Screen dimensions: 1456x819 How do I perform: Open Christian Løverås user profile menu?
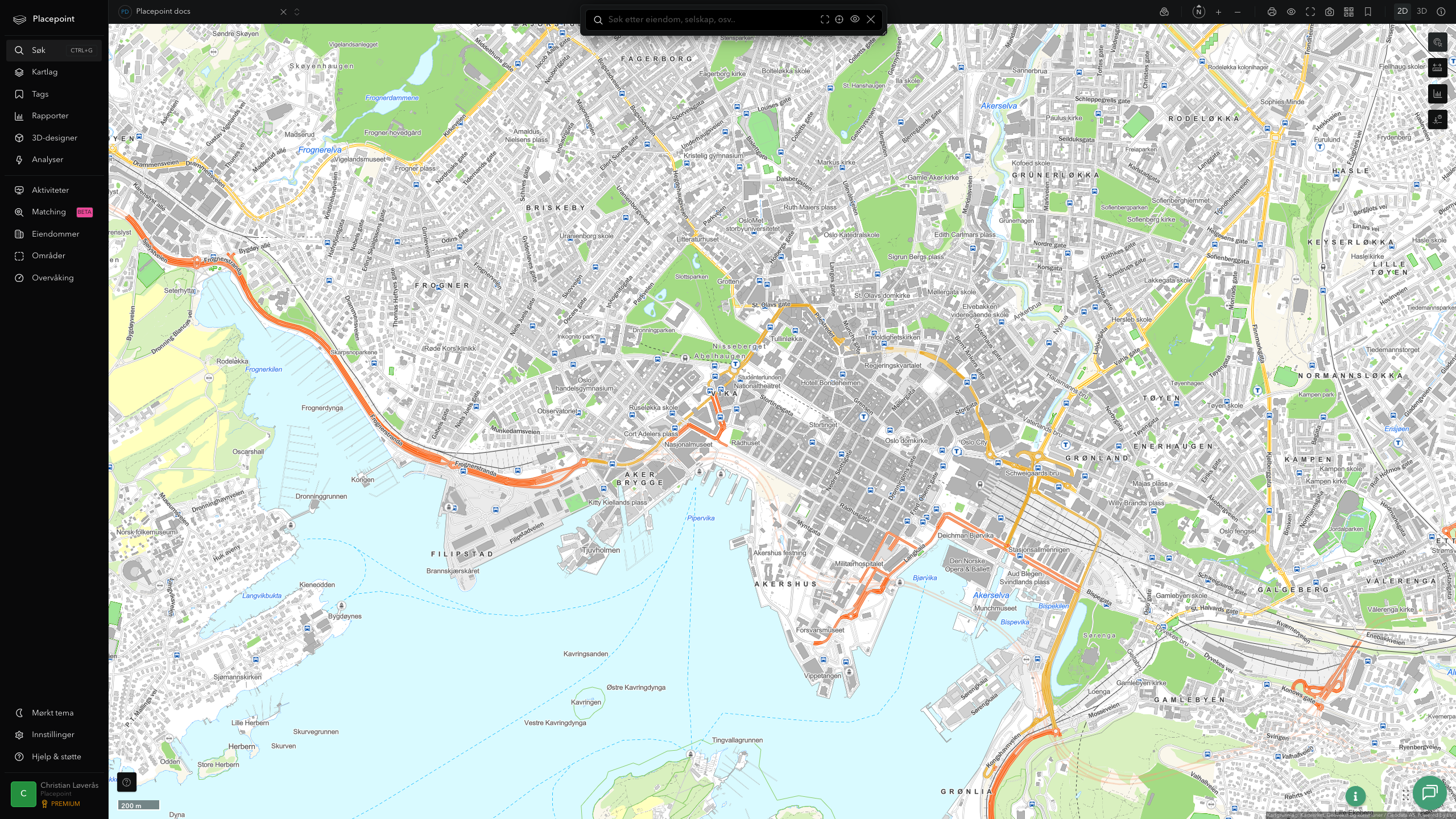54,794
